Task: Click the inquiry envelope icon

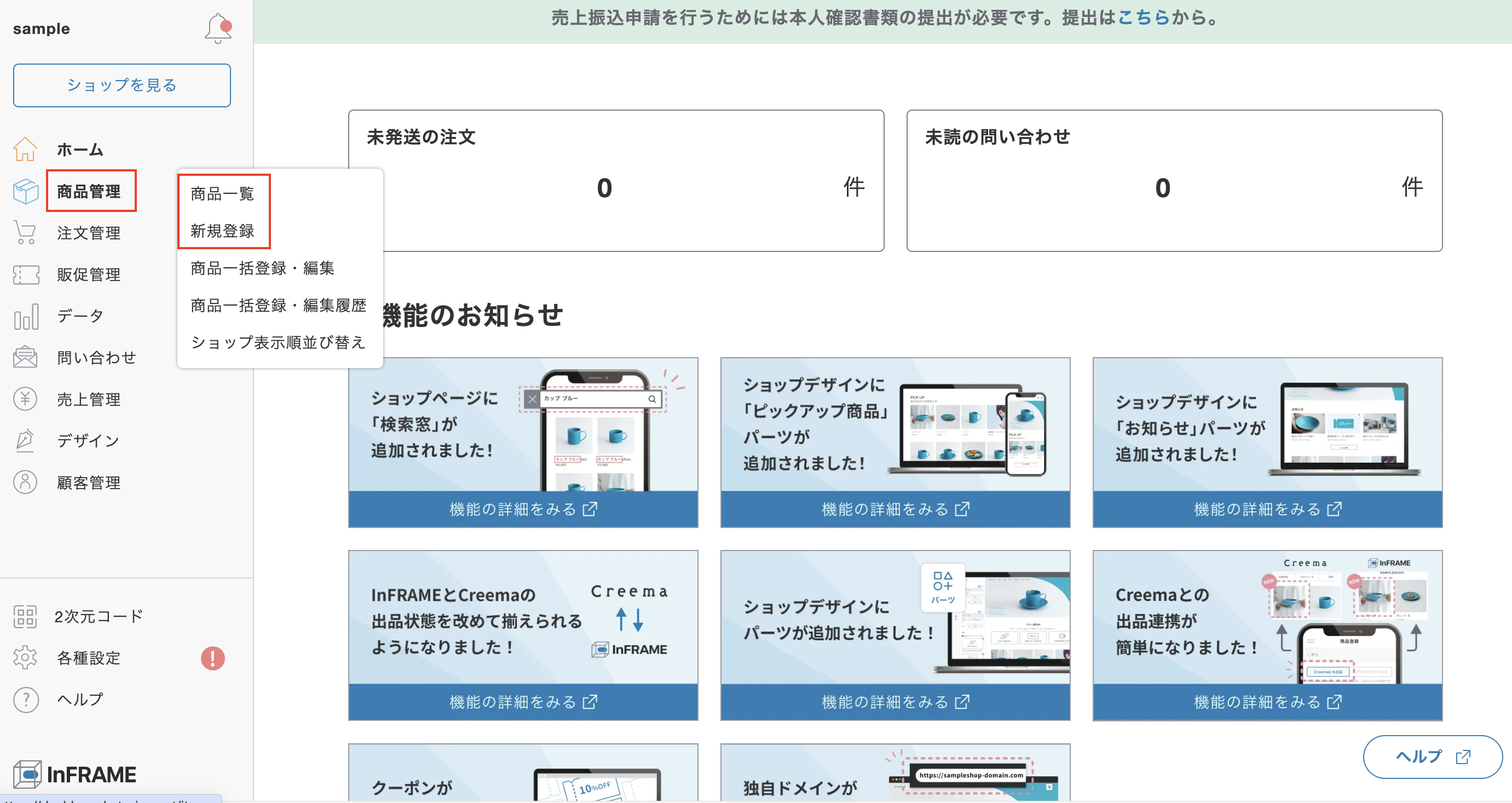Action: point(25,357)
